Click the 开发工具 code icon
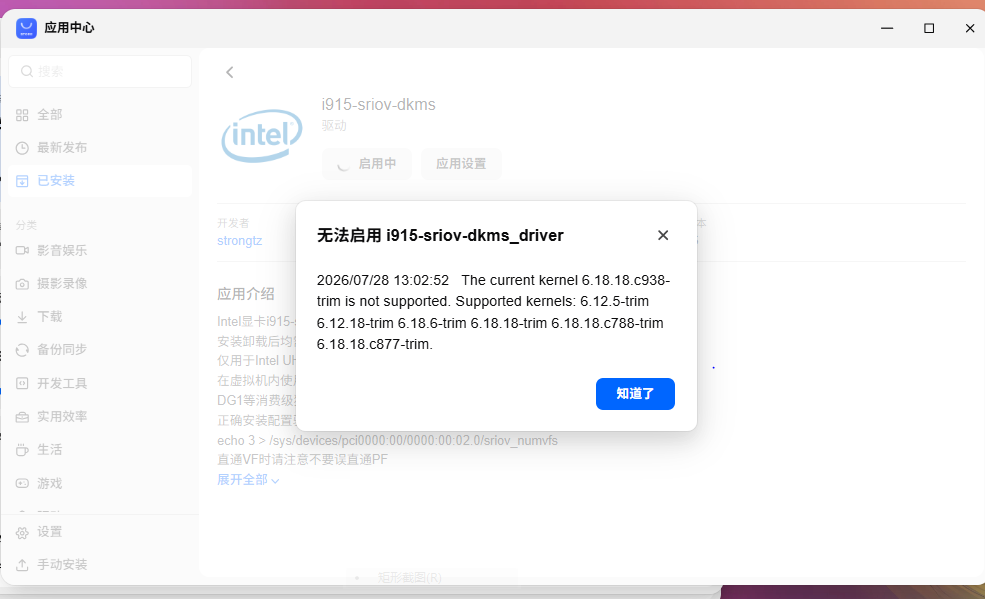 [x=22, y=384]
